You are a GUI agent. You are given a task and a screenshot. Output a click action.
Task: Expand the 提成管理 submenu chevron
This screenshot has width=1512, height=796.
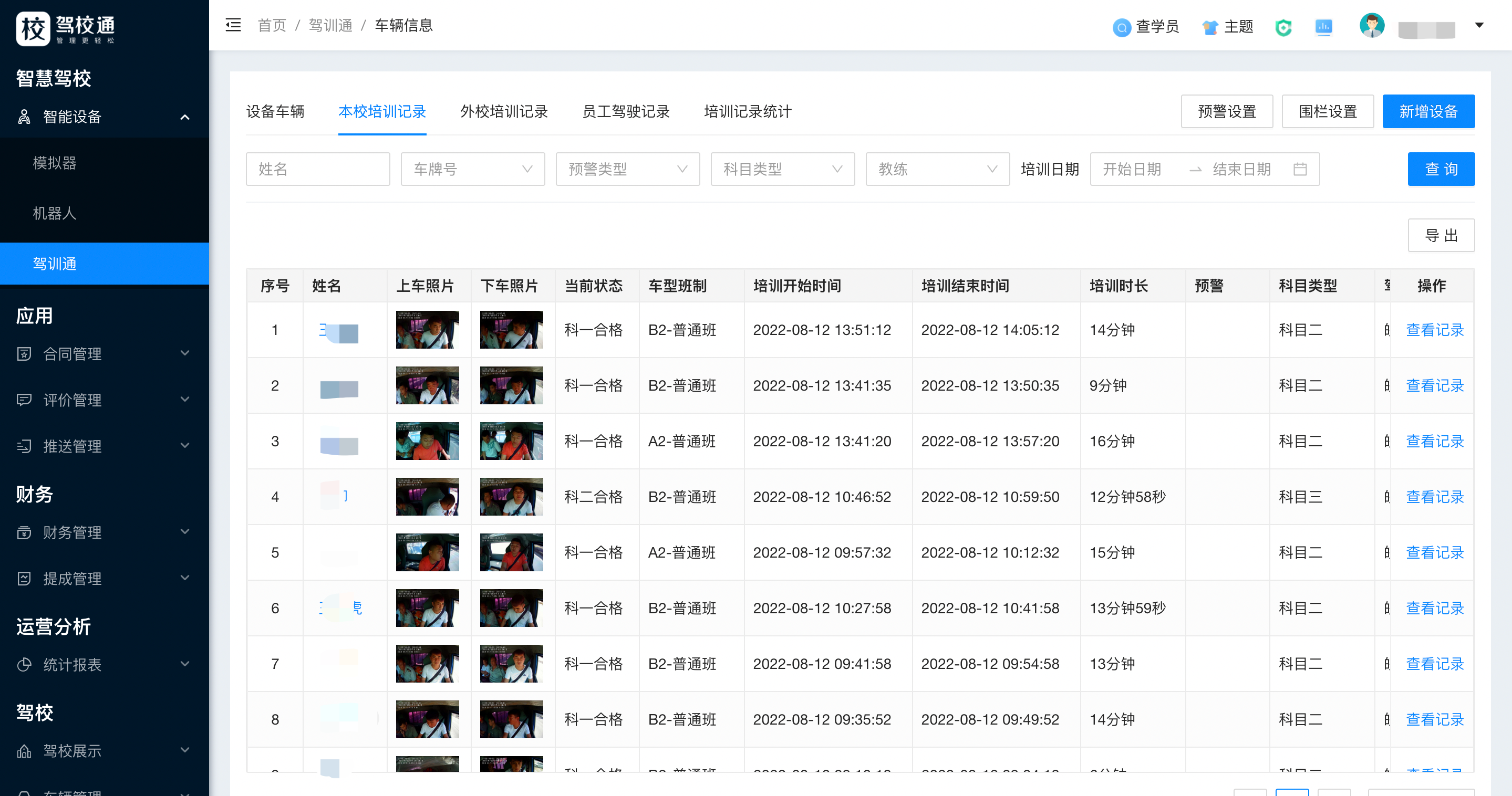(185, 579)
